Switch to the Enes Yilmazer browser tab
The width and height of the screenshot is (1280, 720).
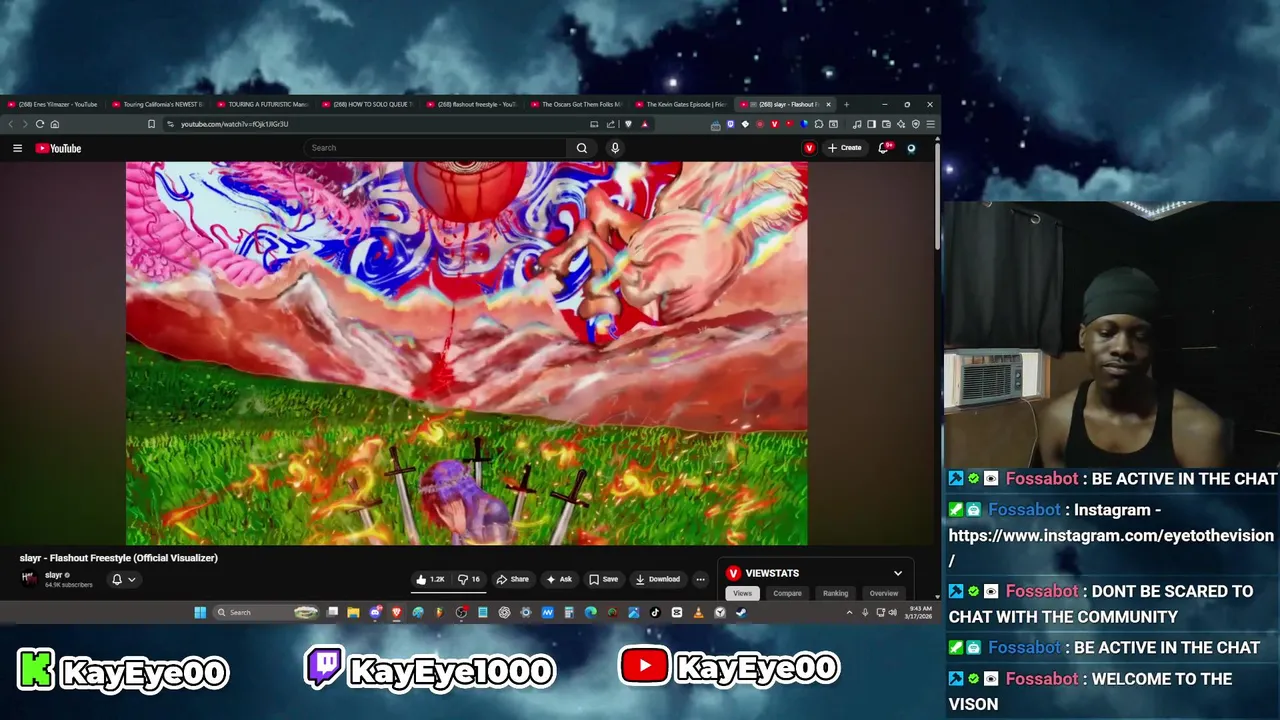53,104
